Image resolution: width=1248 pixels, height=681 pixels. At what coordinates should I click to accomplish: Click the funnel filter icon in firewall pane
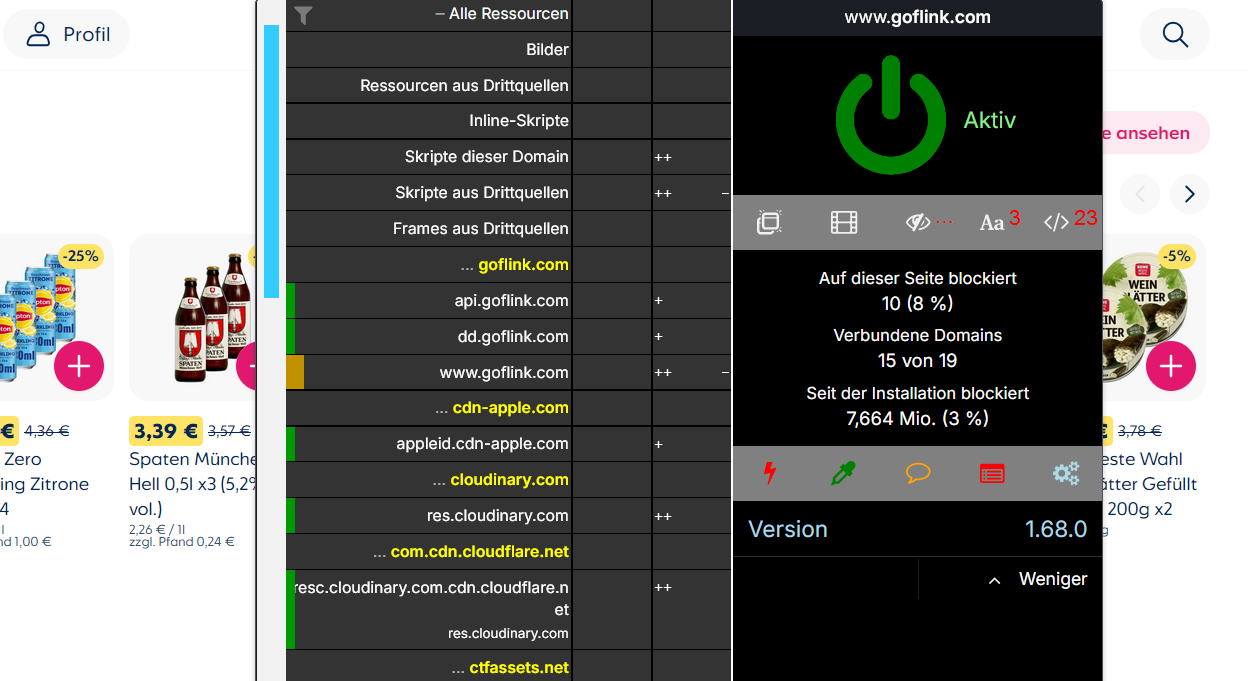coord(304,14)
